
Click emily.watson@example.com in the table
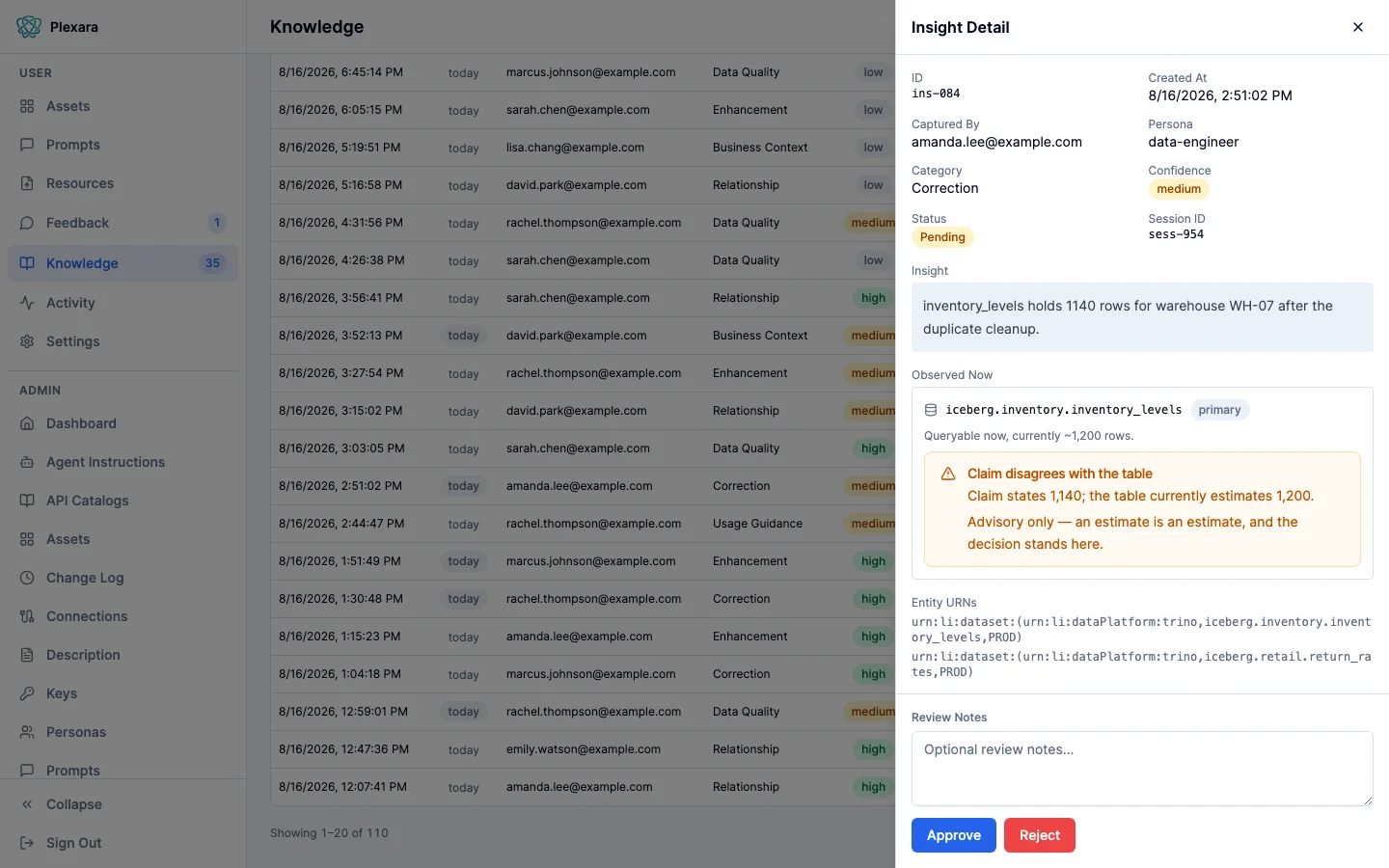coord(584,749)
